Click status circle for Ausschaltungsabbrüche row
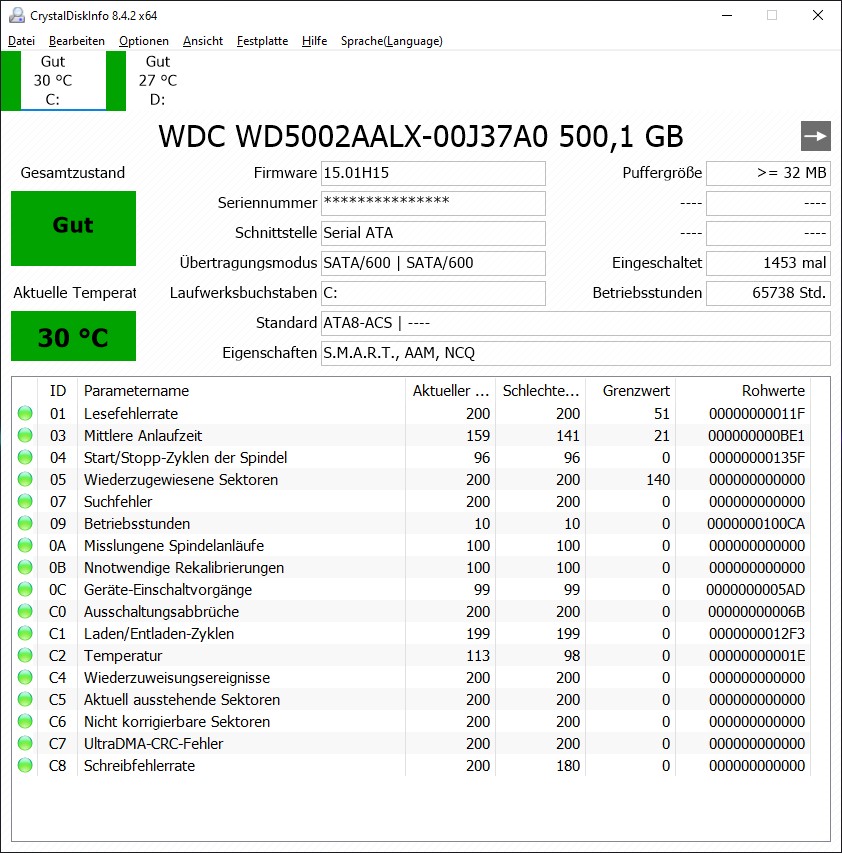 tap(25, 611)
